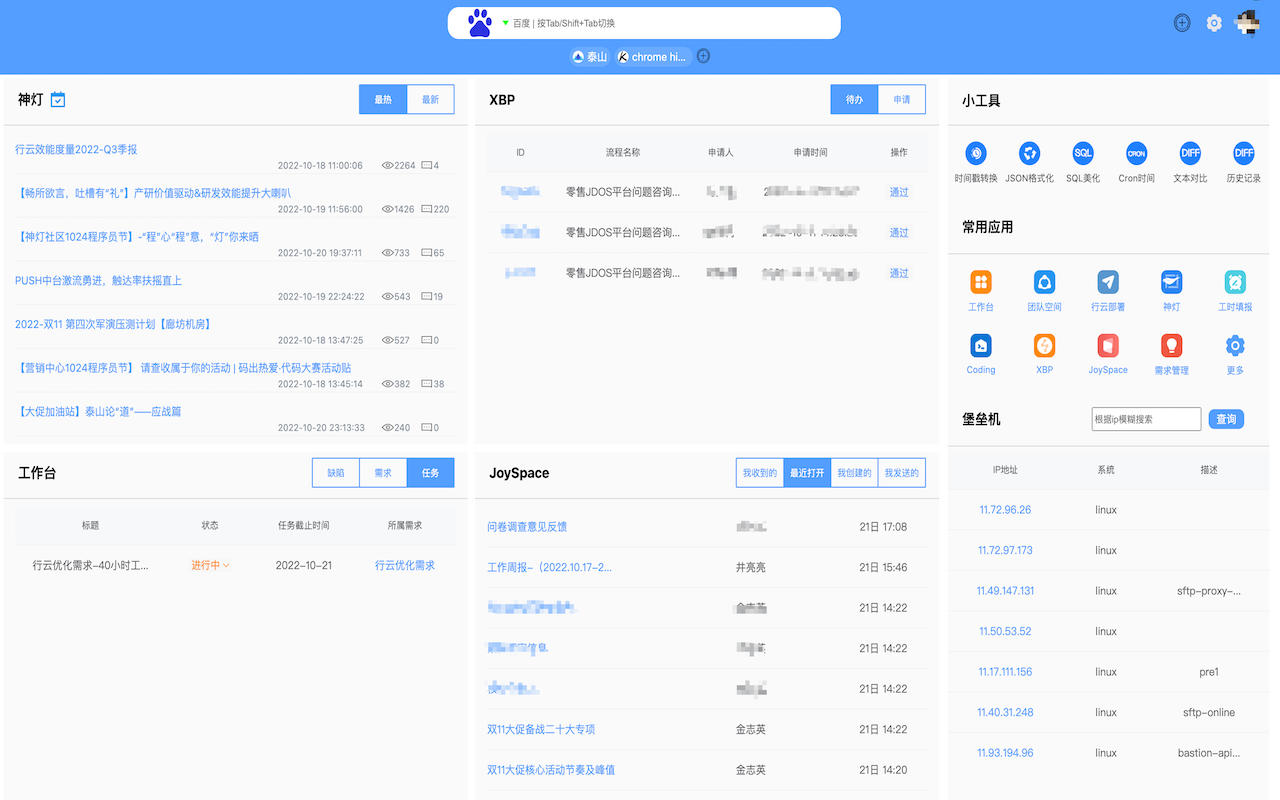Open the settings gear at top right
Viewport: 1280px width, 800px height.
click(1214, 22)
